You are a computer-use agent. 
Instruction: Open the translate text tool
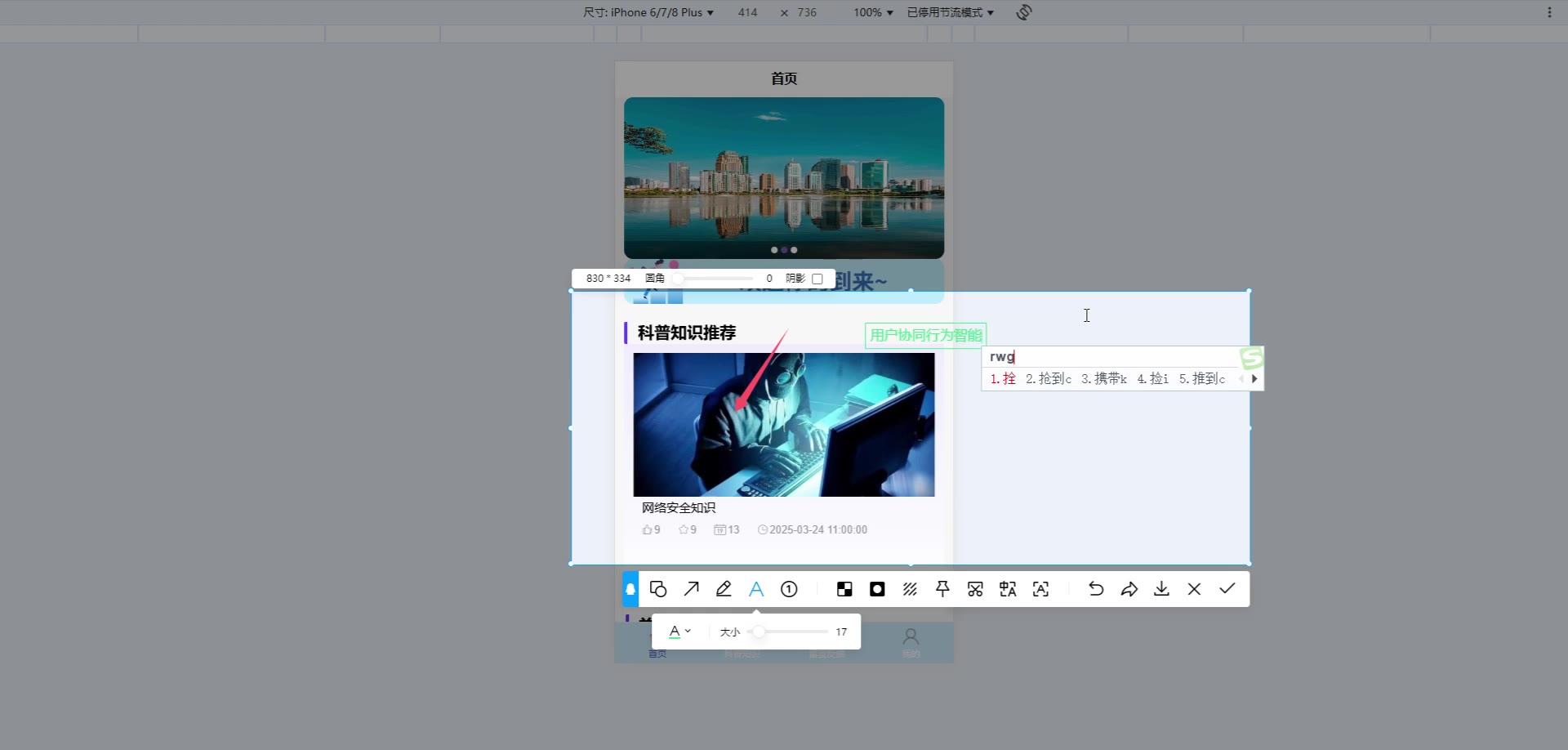(x=1008, y=589)
